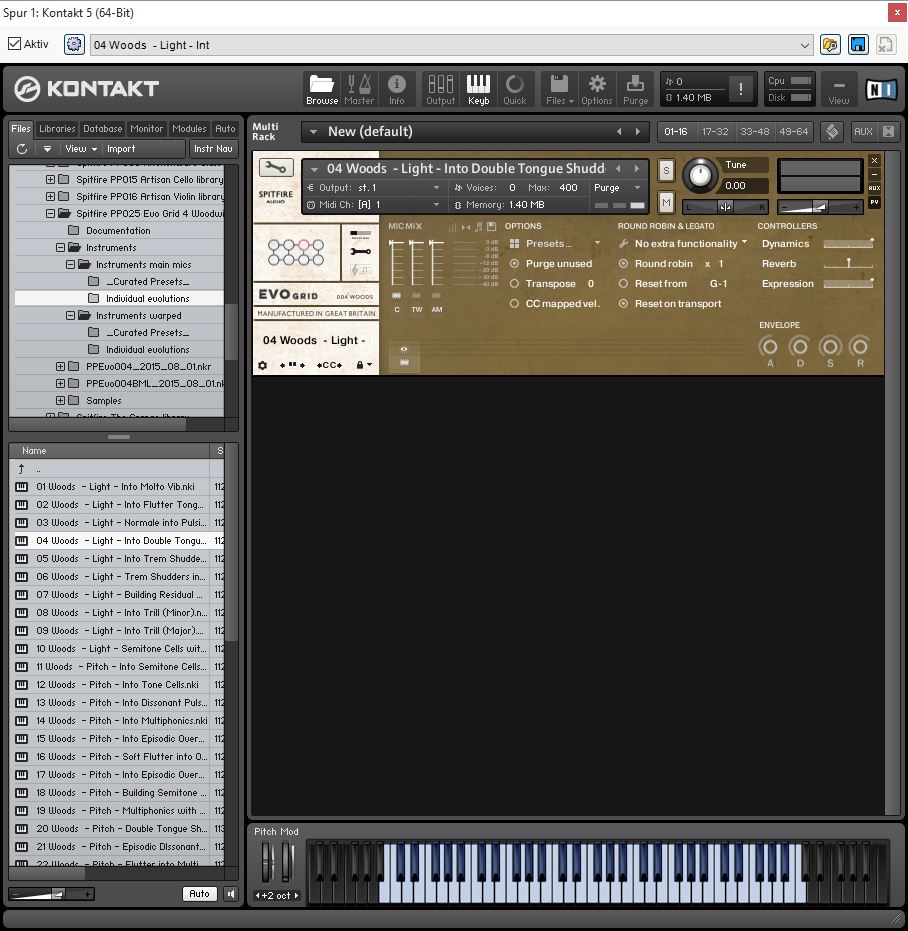This screenshot has width=908, height=931.
Task: Click the Dynamics controller slider
Action: click(848, 243)
